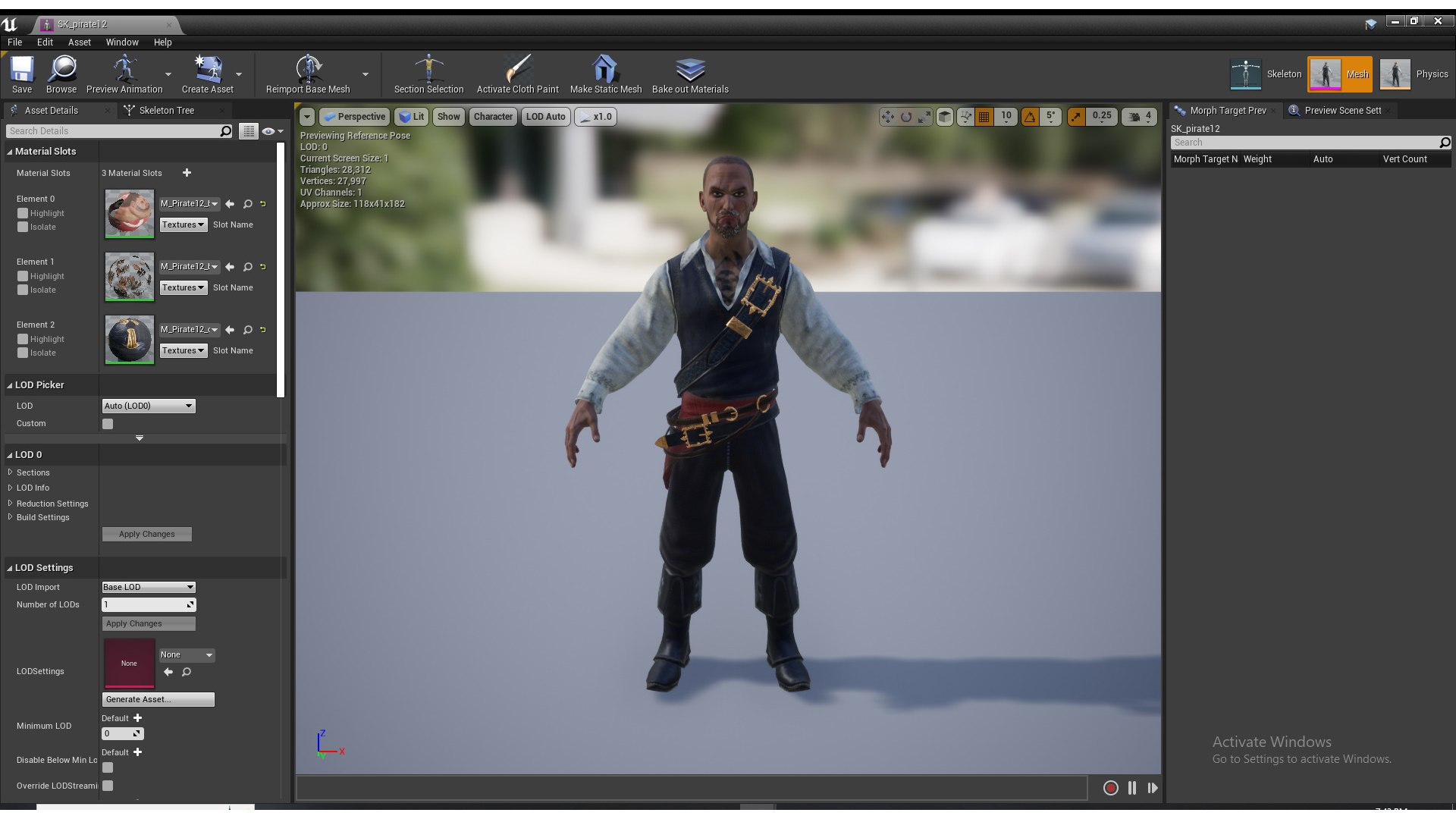The image size is (1456, 819).
Task: Open the Window menu
Action: coord(122,42)
